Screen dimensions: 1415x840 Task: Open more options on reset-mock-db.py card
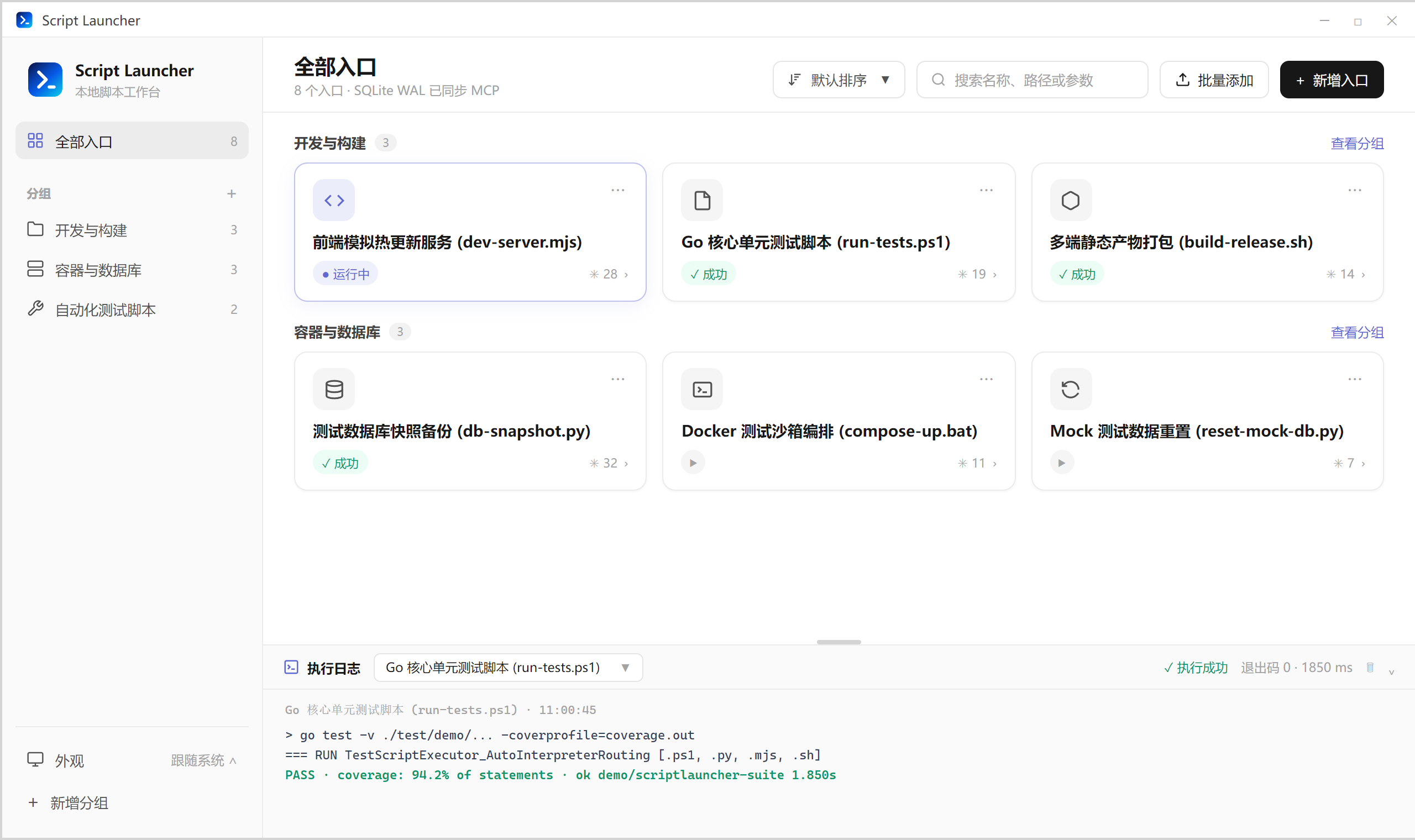pyautogui.click(x=1354, y=379)
